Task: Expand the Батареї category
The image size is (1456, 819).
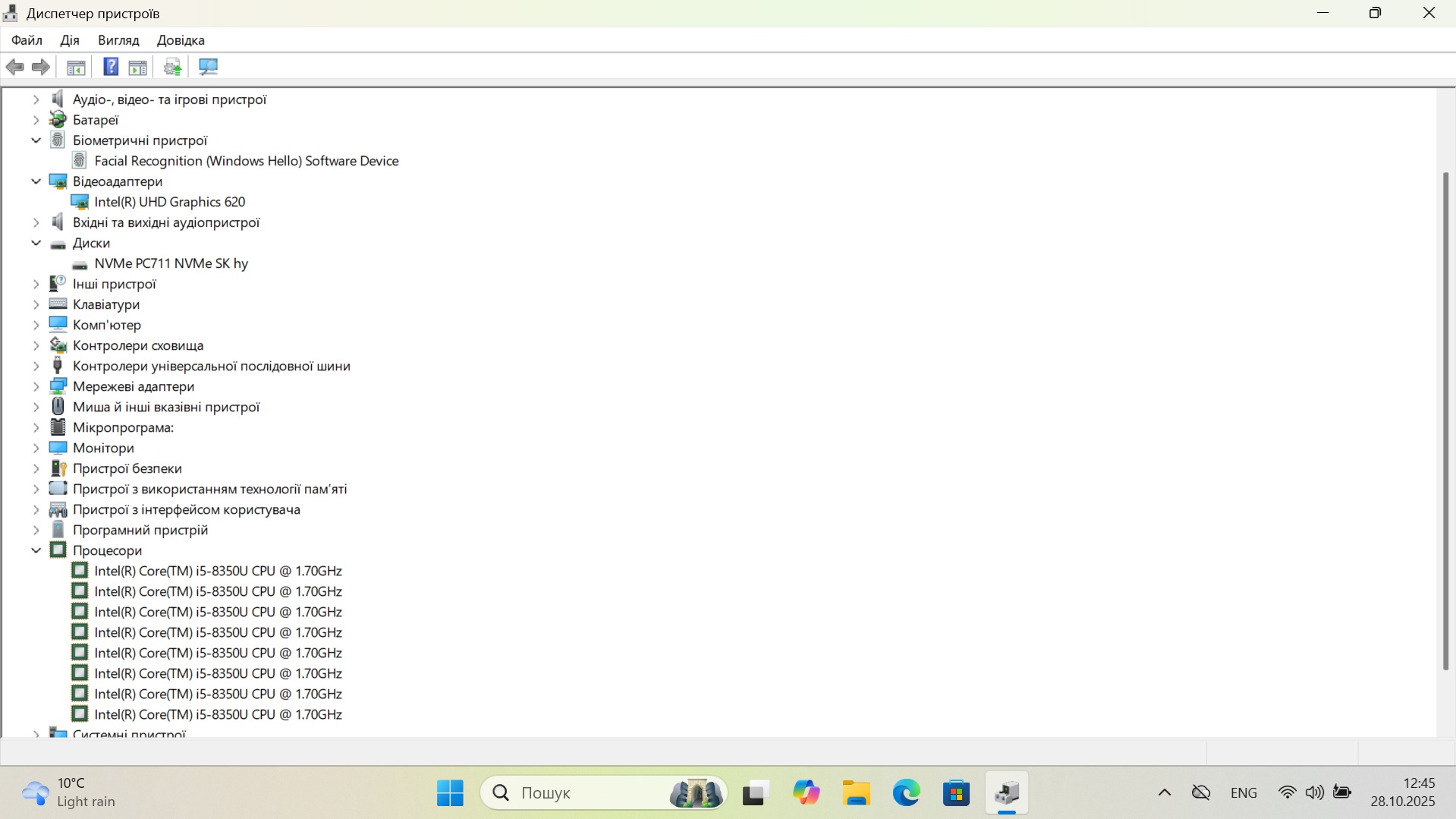Action: (36, 120)
